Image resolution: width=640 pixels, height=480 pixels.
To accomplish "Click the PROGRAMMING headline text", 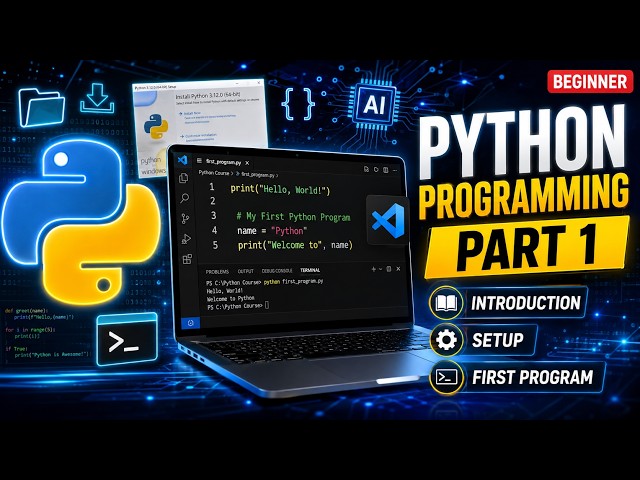I will [524, 196].
